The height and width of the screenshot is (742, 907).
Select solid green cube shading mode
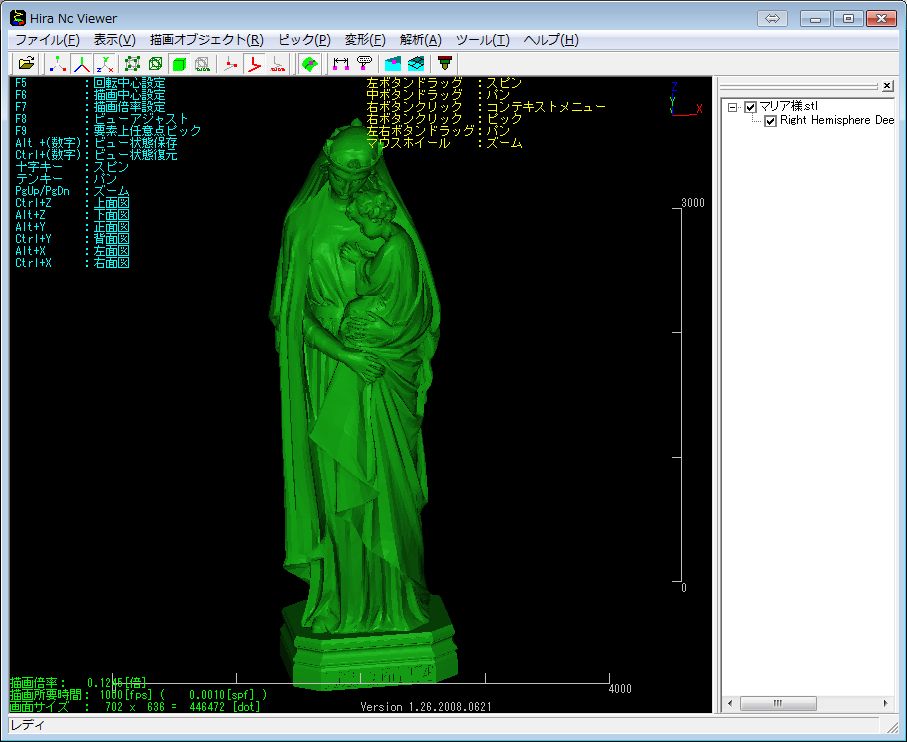(x=179, y=64)
